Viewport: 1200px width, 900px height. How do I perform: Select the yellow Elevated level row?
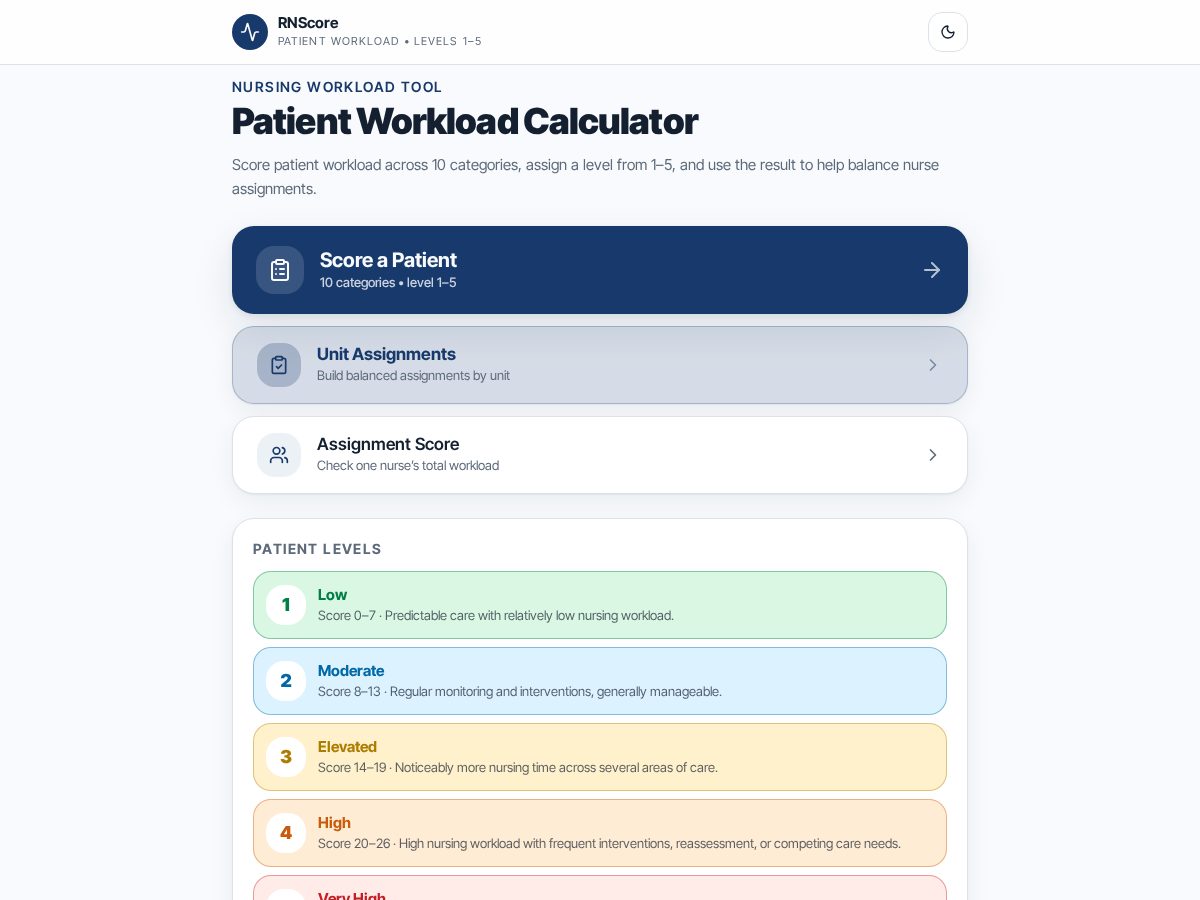[600, 757]
